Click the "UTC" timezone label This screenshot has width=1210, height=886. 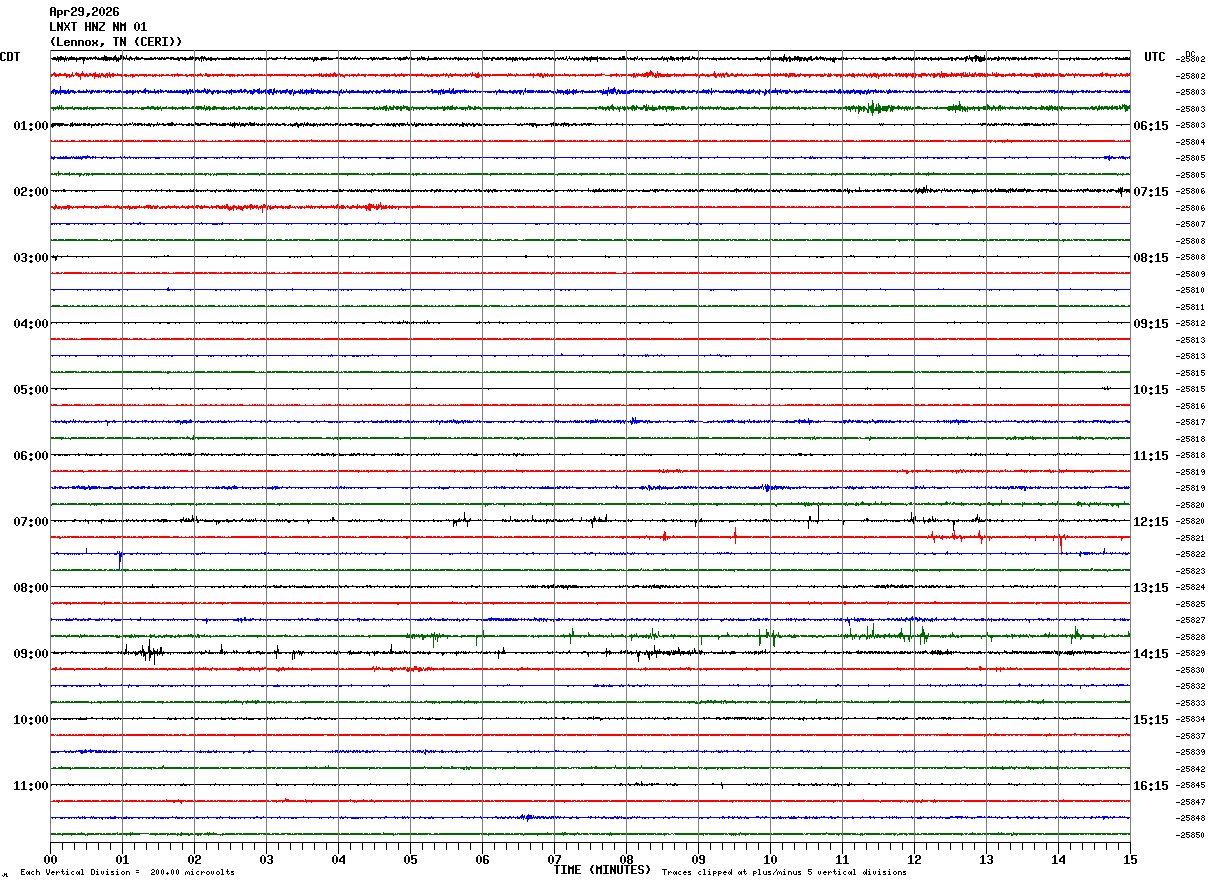[1155, 57]
